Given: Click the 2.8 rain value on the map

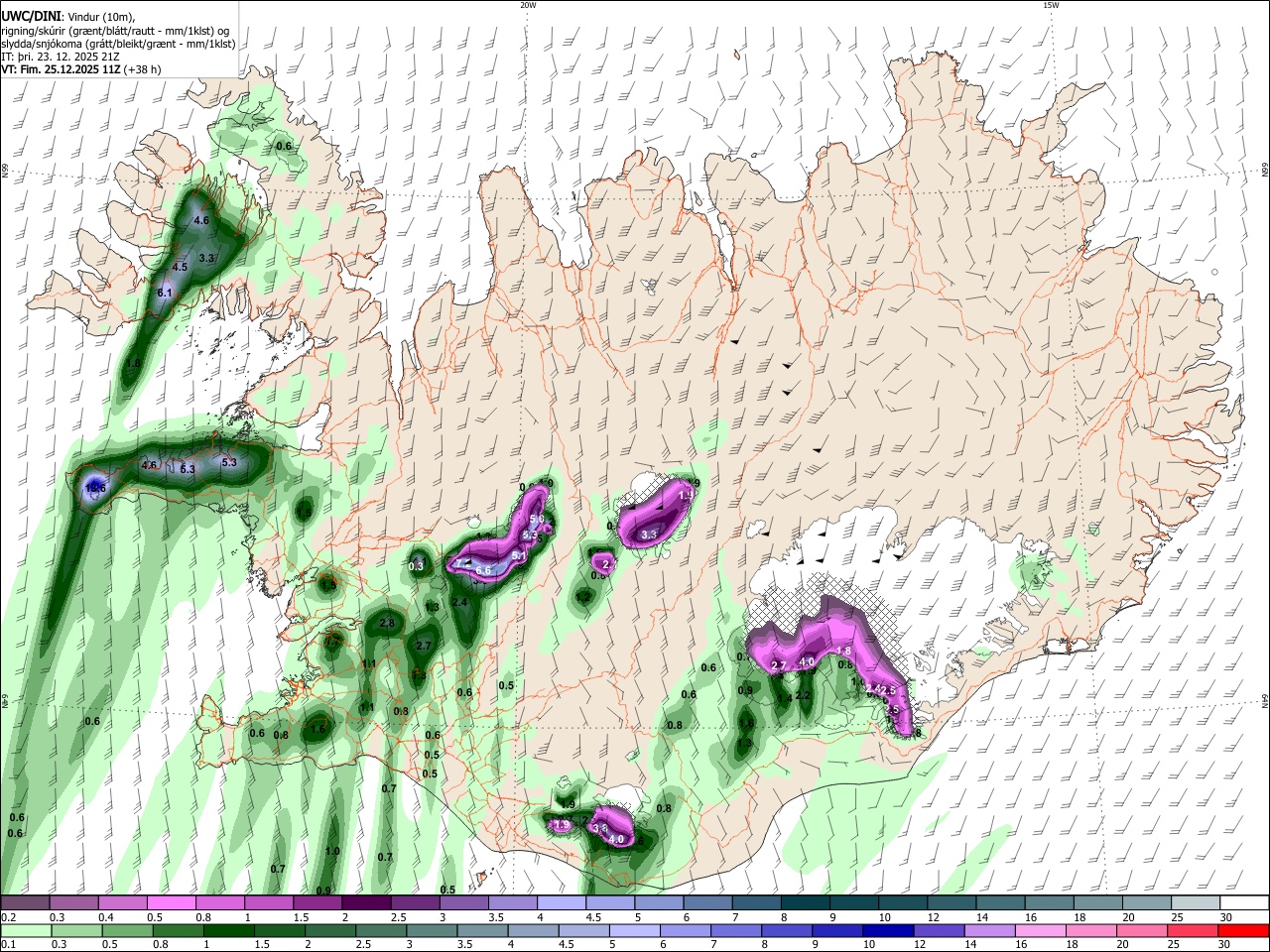Looking at the screenshot, I should pos(387,623).
